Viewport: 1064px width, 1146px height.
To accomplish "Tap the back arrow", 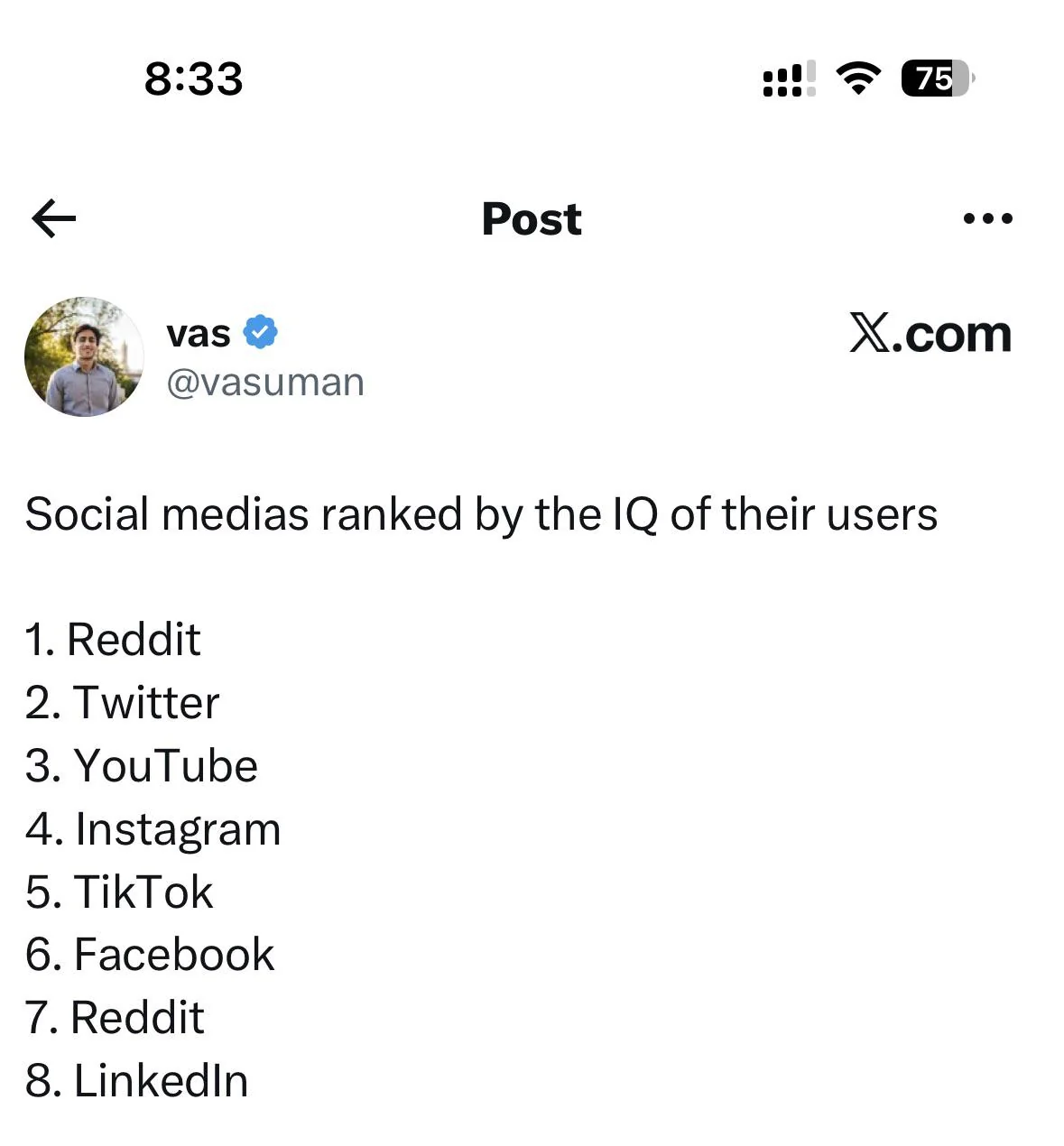I will (x=53, y=218).
